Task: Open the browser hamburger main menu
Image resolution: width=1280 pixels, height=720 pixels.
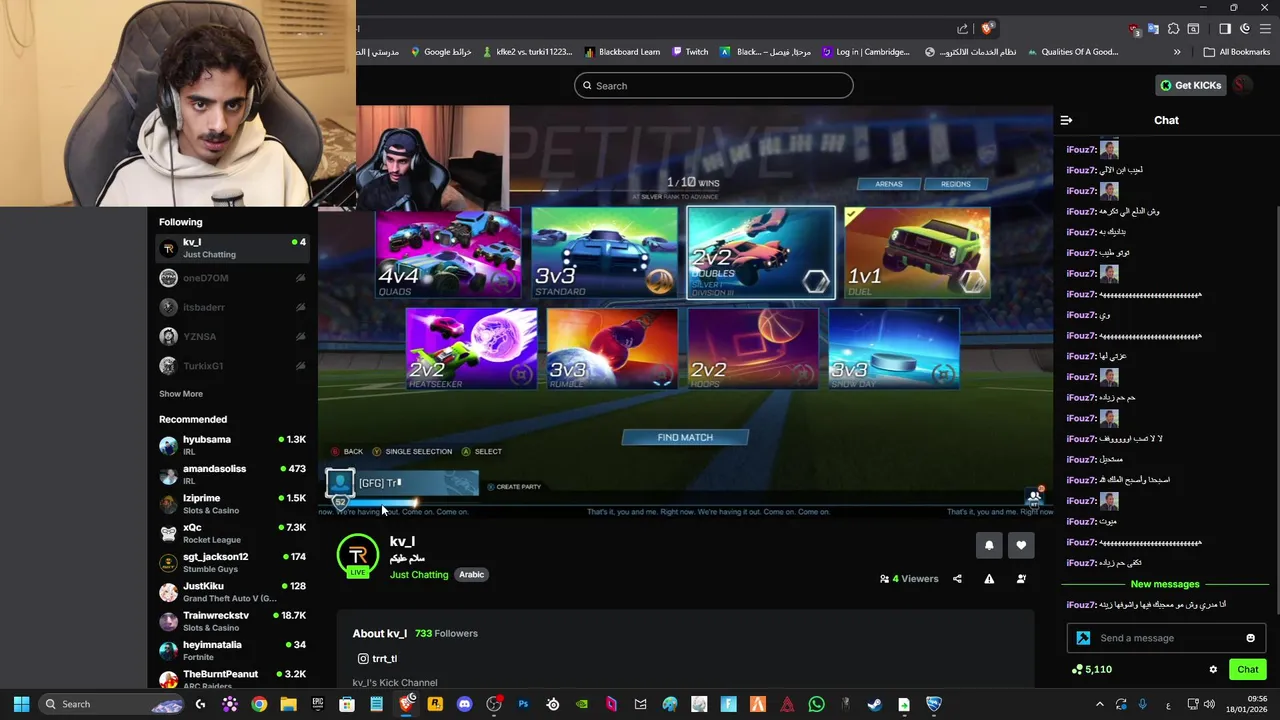Action: point(1265,29)
